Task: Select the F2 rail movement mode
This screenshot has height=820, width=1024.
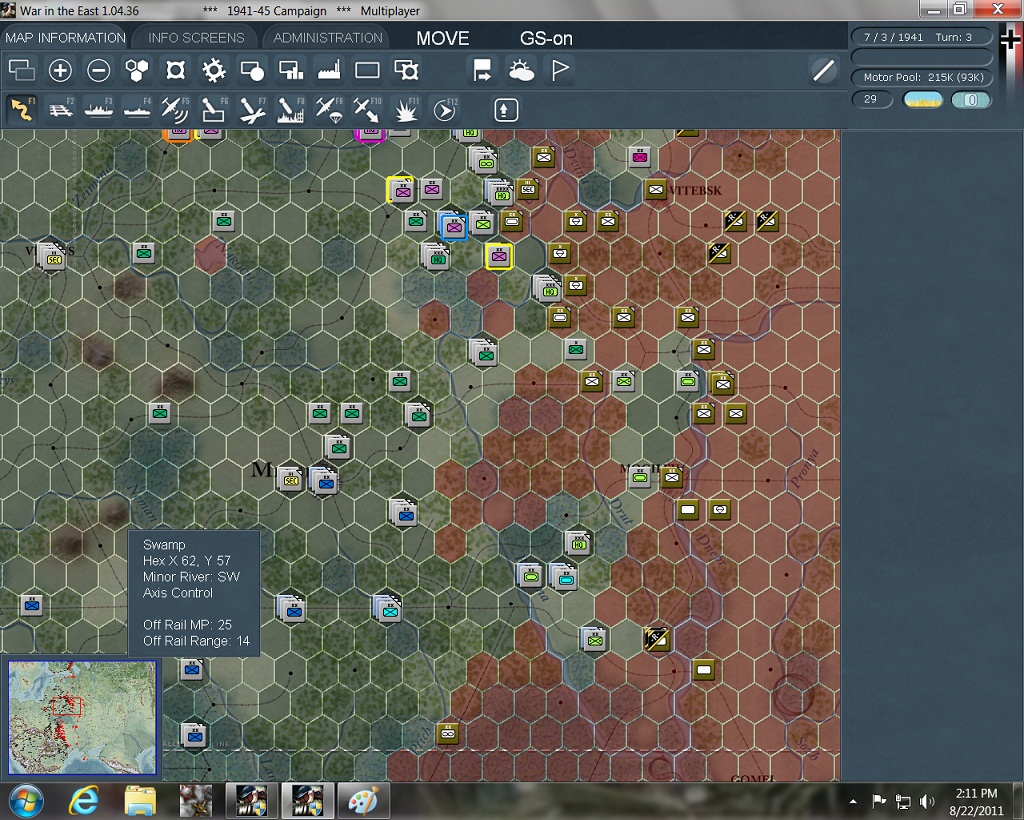Action: pos(60,109)
